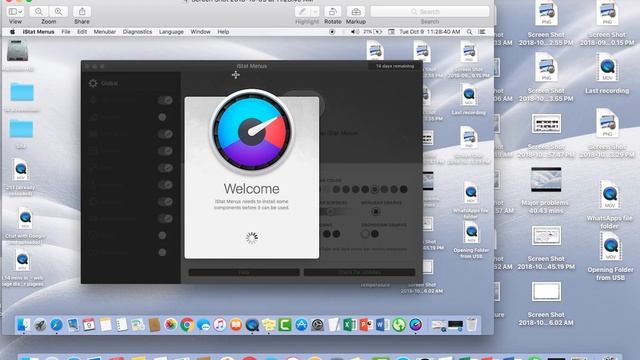The width and height of the screenshot is (640, 360).
Task: Click the Check for Updates button
Action: (x=359, y=272)
